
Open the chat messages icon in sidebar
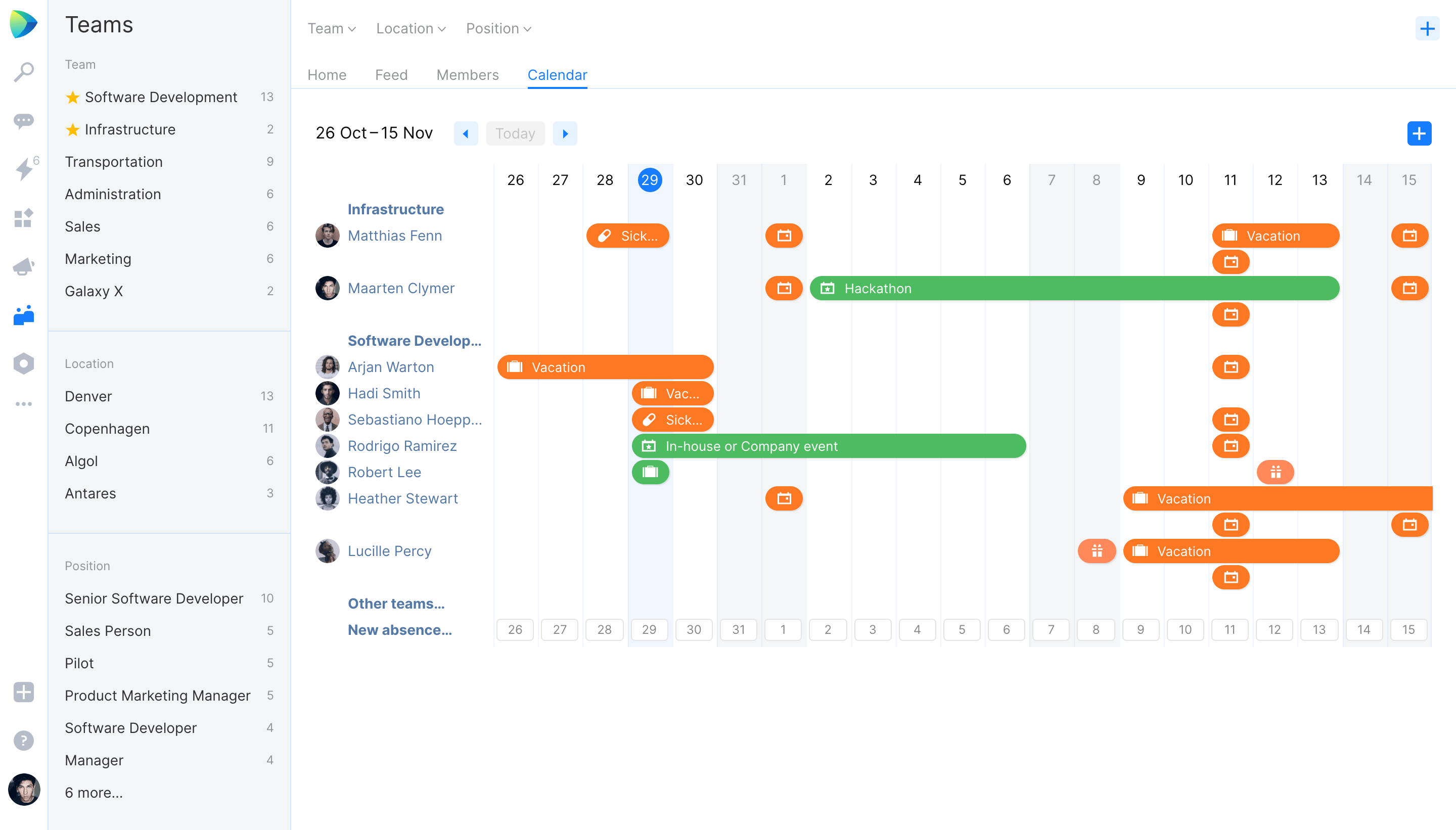pos(23,121)
